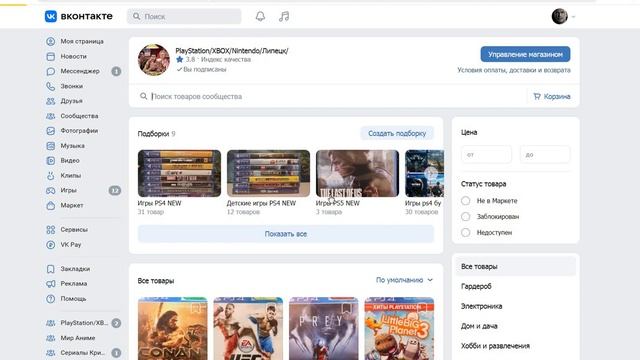Viewport: 640px width, 360px height.
Task: Click Управление магазином button
Action: click(525, 54)
